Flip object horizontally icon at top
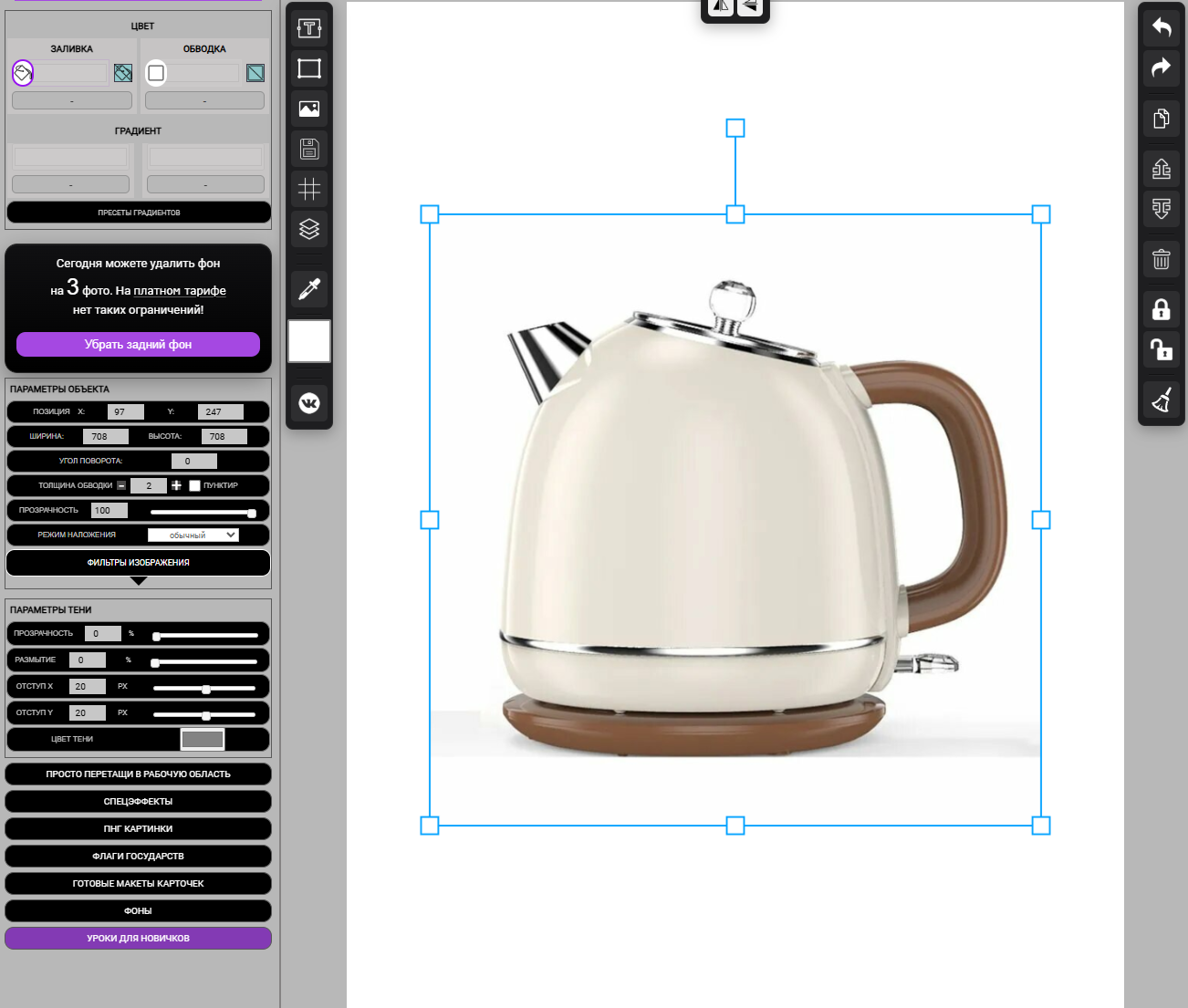This screenshot has width=1188, height=1008. point(721,6)
